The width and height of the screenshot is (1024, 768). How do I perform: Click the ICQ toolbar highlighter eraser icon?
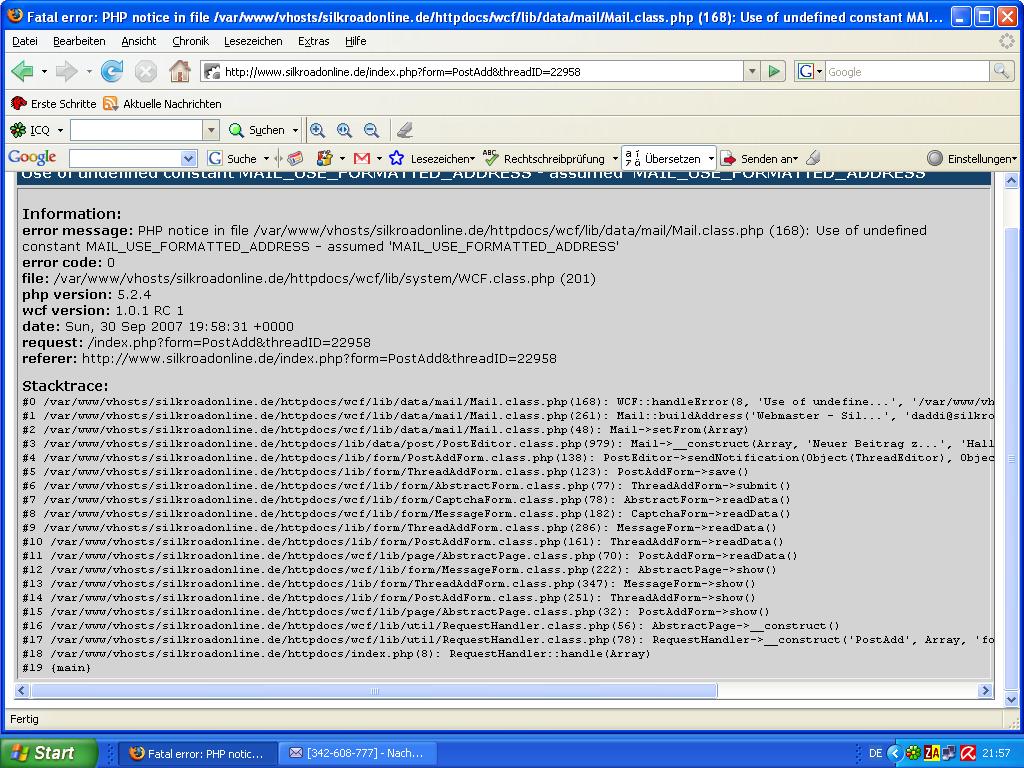tap(404, 130)
